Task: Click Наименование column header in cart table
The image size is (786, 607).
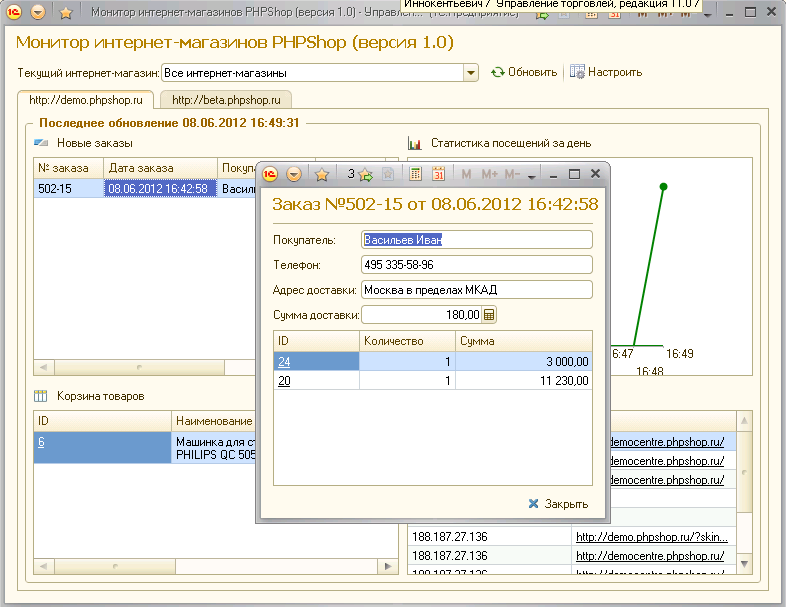Action: (x=214, y=421)
